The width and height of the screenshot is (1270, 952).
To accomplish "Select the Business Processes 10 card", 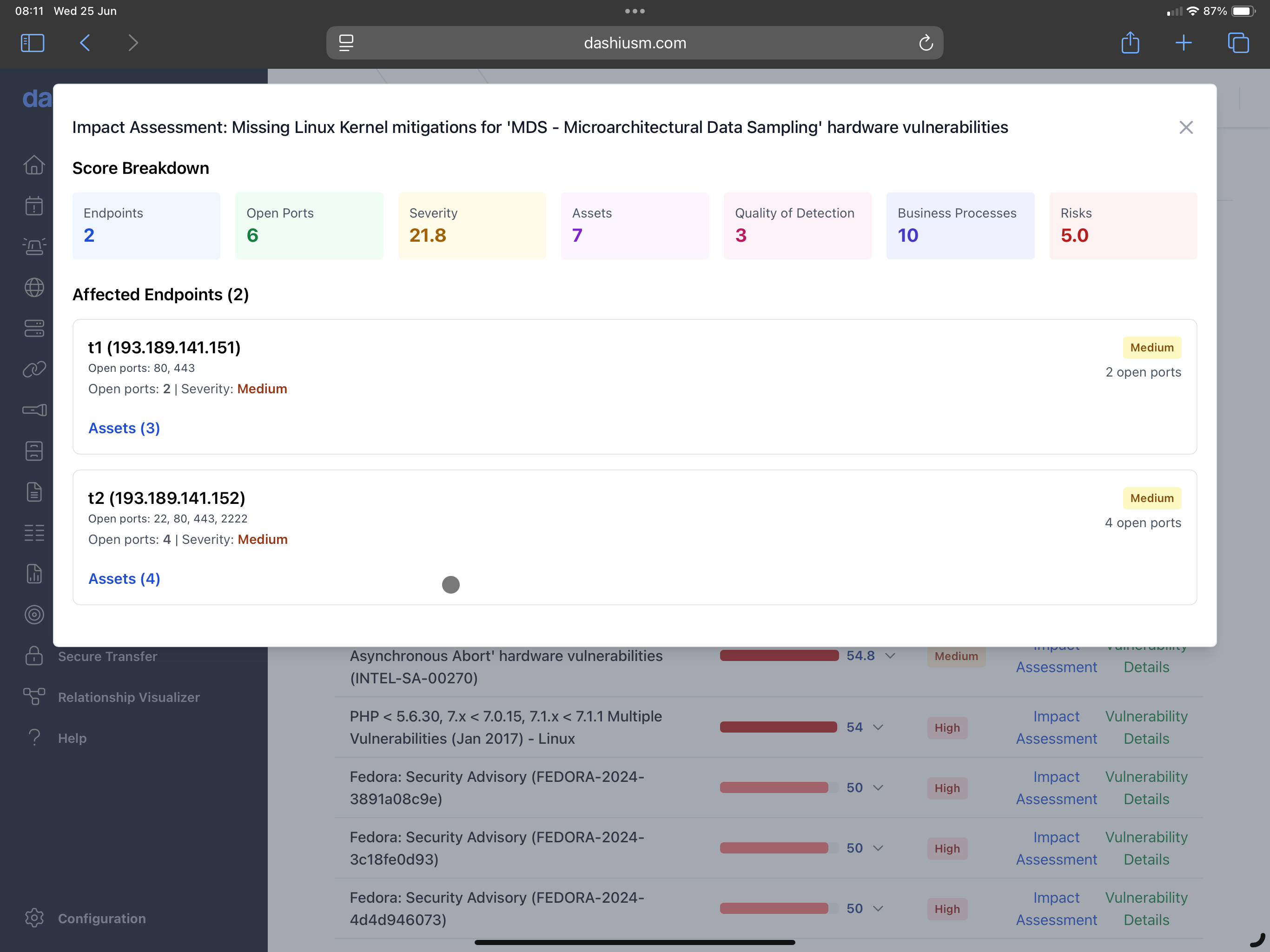I will tap(960, 225).
